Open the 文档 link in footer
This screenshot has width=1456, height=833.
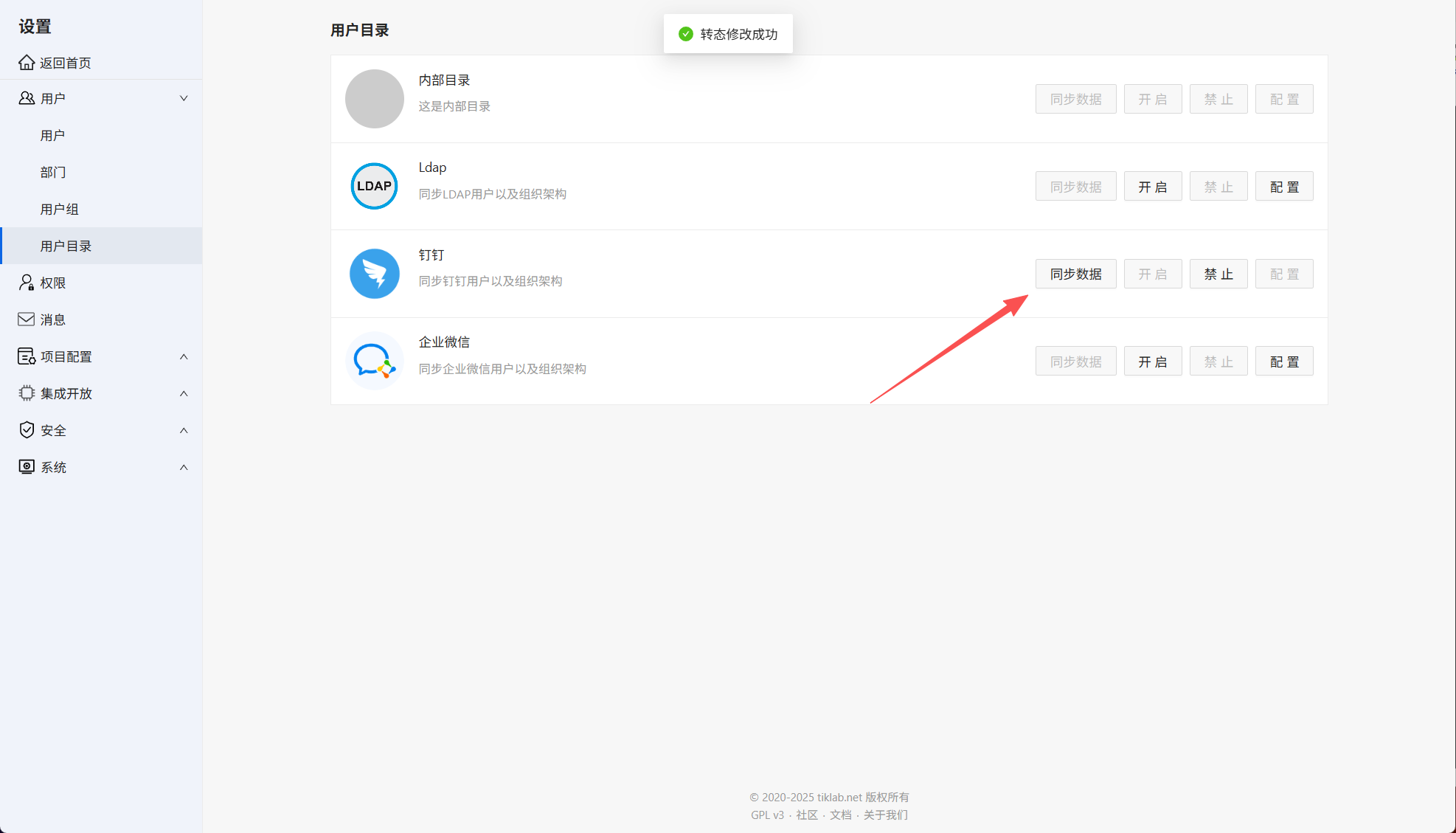[x=840, y=815]
